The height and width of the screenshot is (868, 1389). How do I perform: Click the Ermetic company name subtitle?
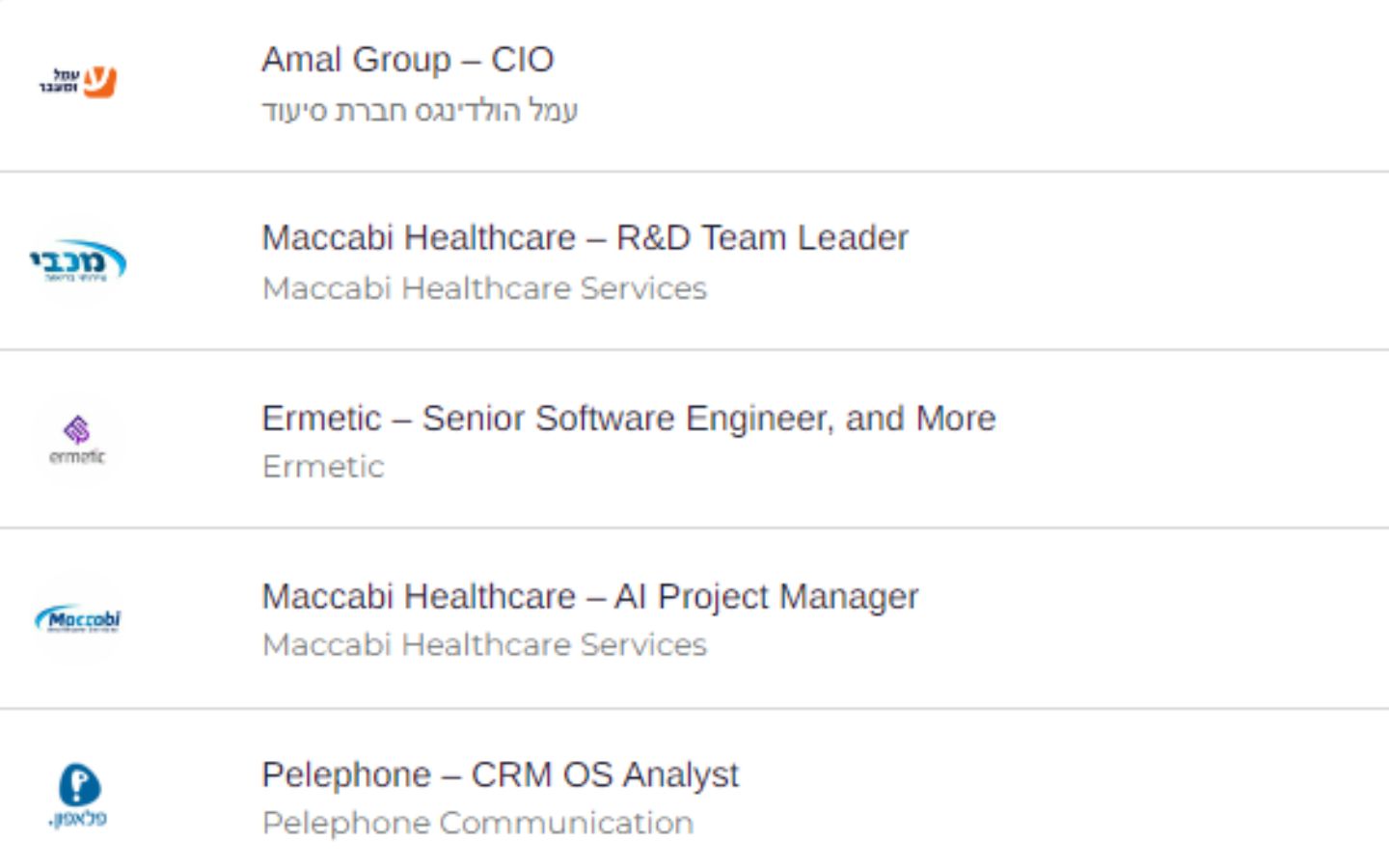323,466
